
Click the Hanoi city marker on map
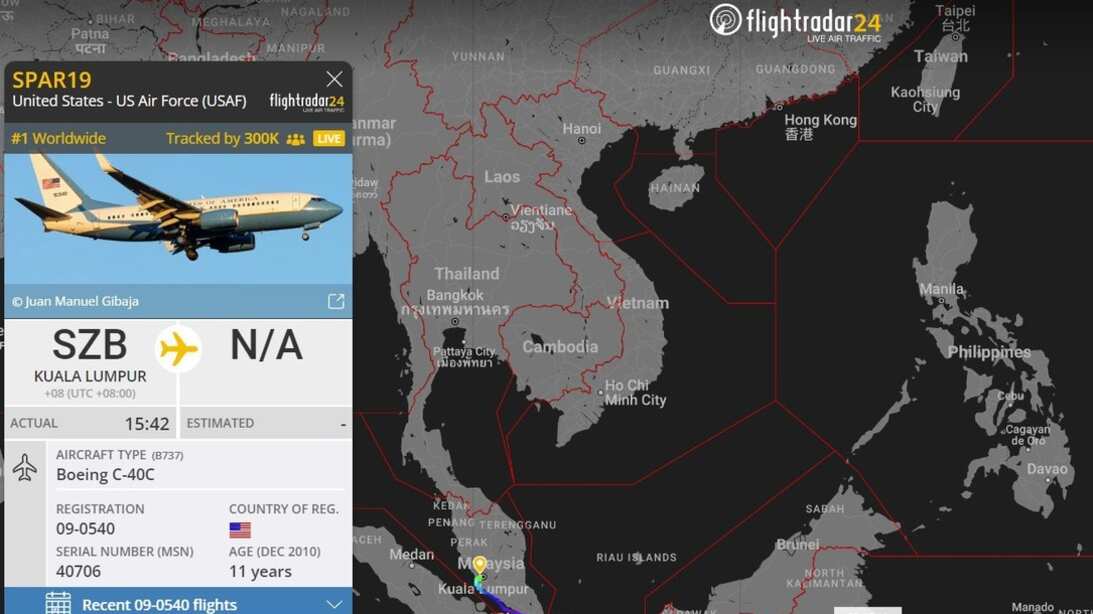pyautogui.click(x=581, y=140)
